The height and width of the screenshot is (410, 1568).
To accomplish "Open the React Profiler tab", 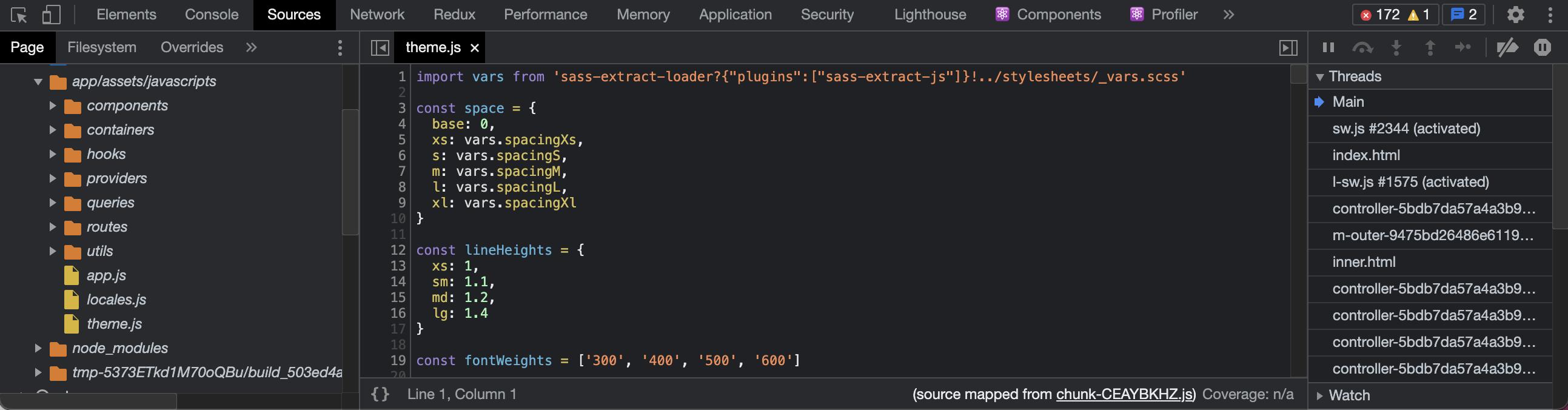I will (x=1163, y=15).
